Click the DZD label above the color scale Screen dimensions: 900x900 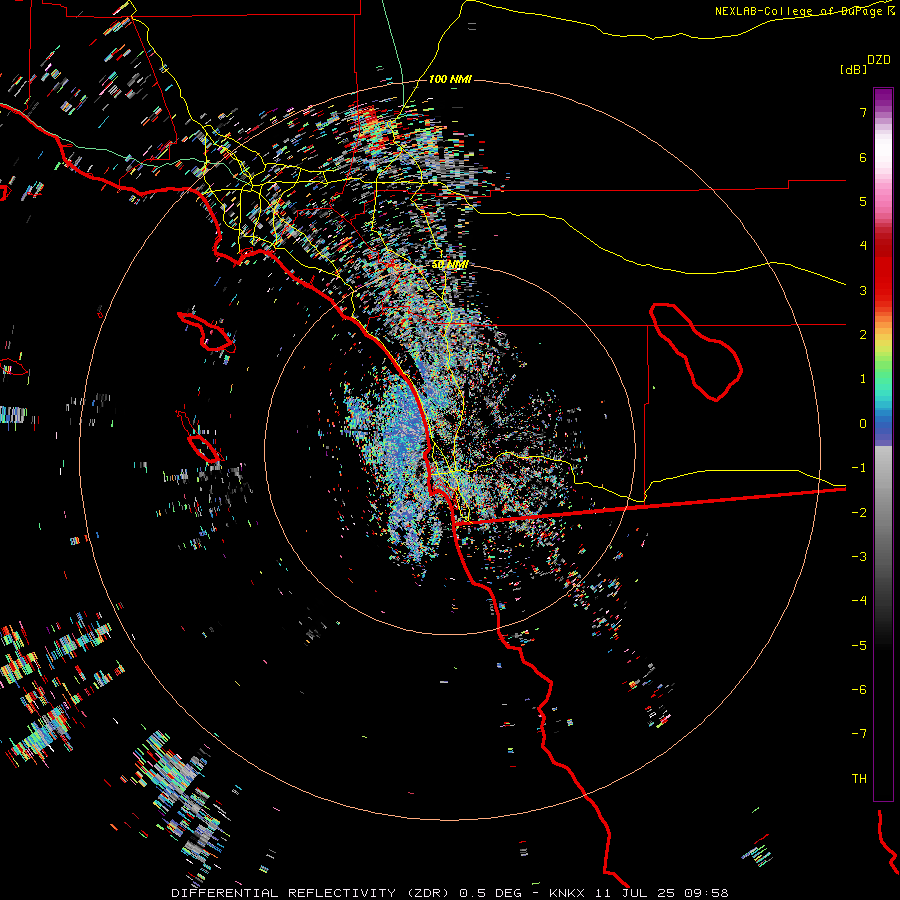[x=878, y=60]
